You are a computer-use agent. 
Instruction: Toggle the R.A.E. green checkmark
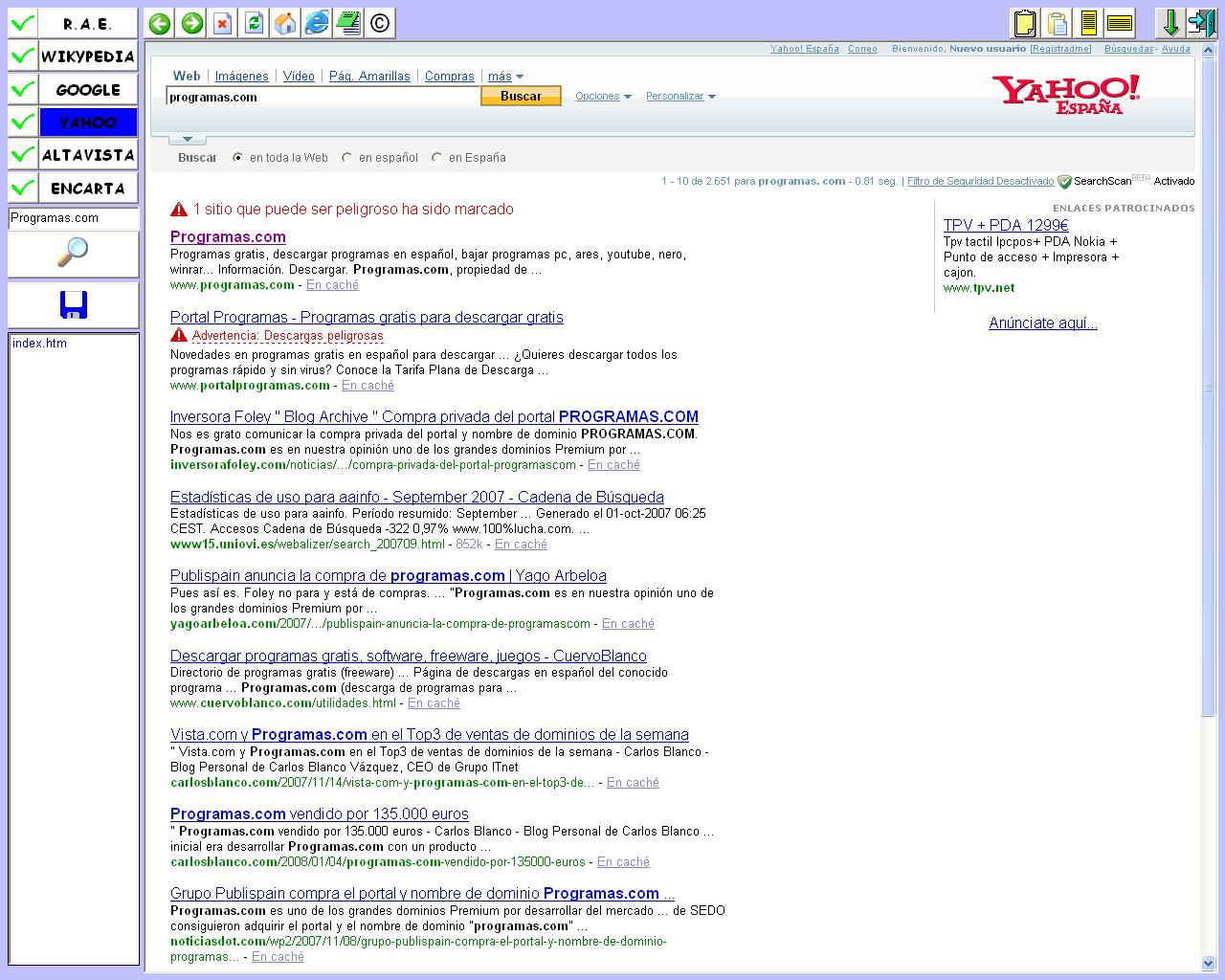[23, 23]
